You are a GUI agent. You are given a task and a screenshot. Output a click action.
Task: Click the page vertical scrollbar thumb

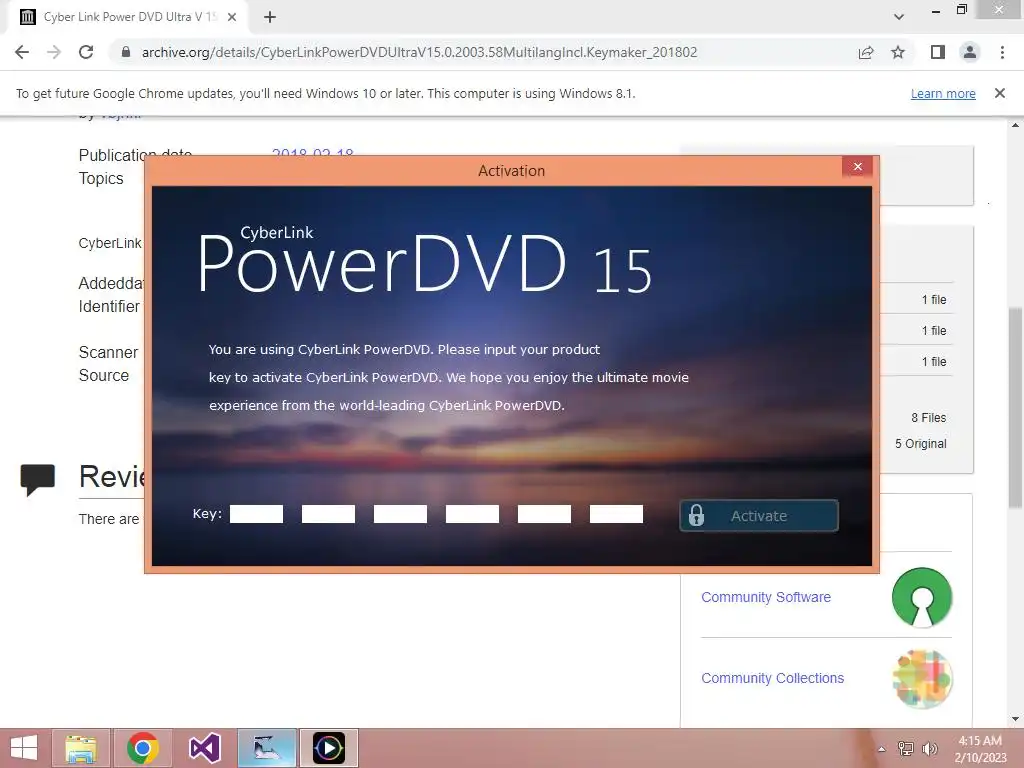(x=1015, y=408)
